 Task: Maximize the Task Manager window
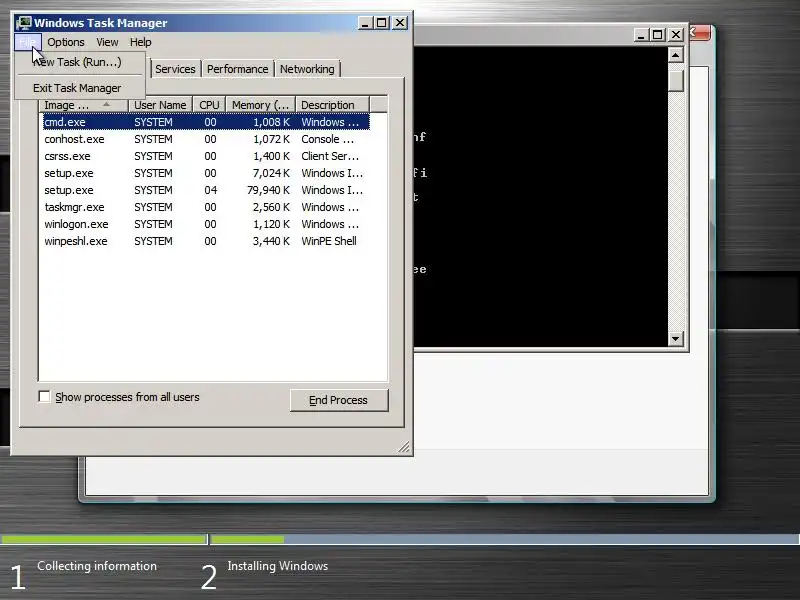pyautogui.click(x=382, y=23)
